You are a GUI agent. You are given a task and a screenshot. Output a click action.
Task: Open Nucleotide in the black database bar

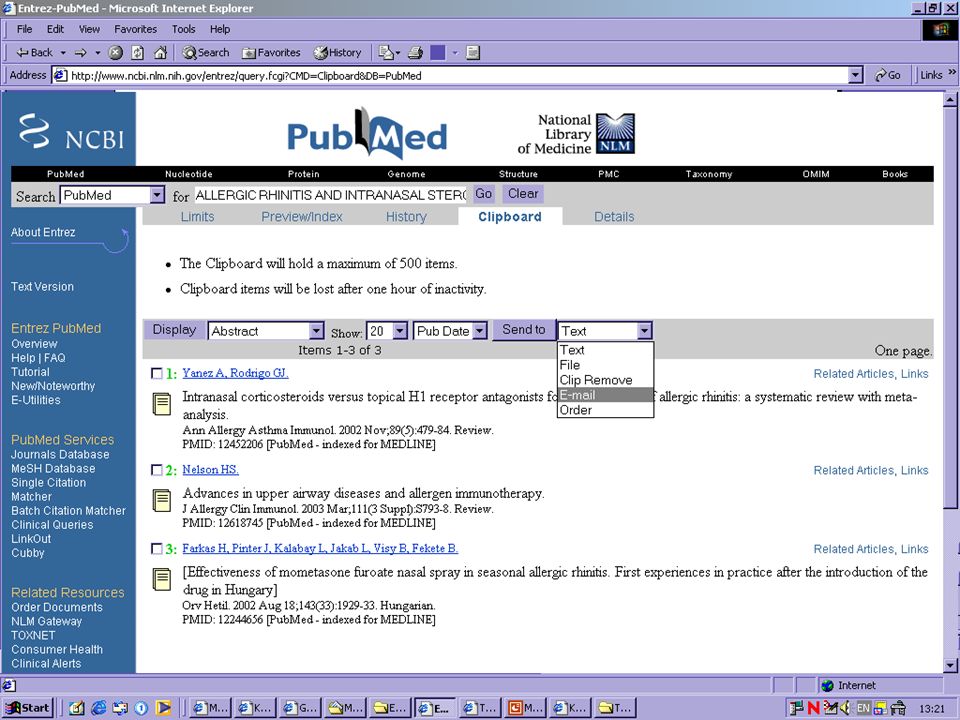point(189,174)
